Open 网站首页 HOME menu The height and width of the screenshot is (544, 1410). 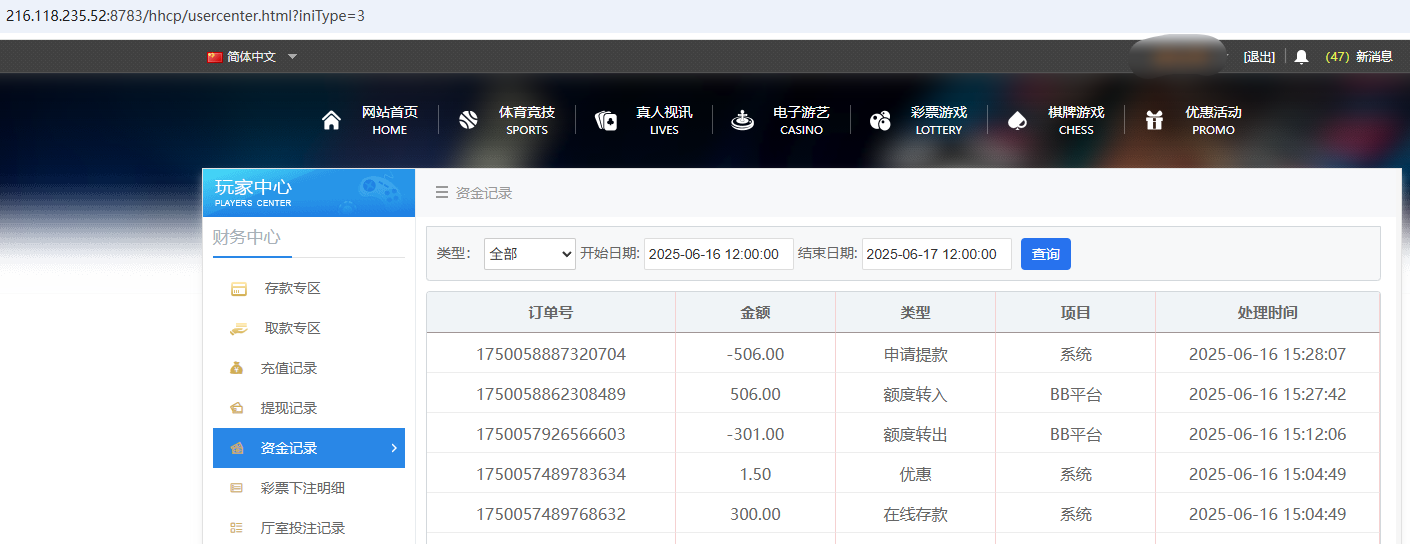pyautogui.click(x=389, y=121)
